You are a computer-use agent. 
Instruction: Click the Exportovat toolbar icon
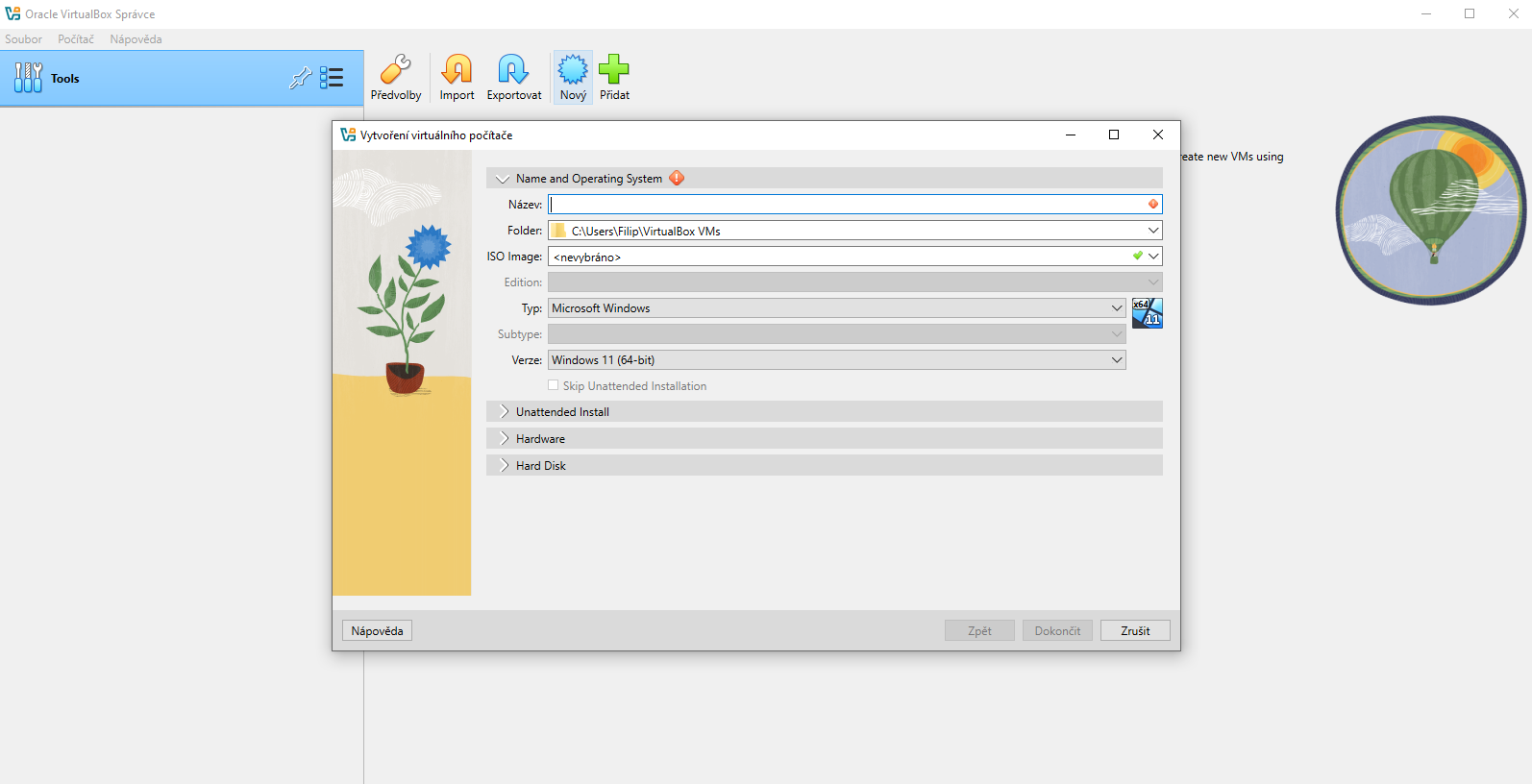click(x=513, y=78)
